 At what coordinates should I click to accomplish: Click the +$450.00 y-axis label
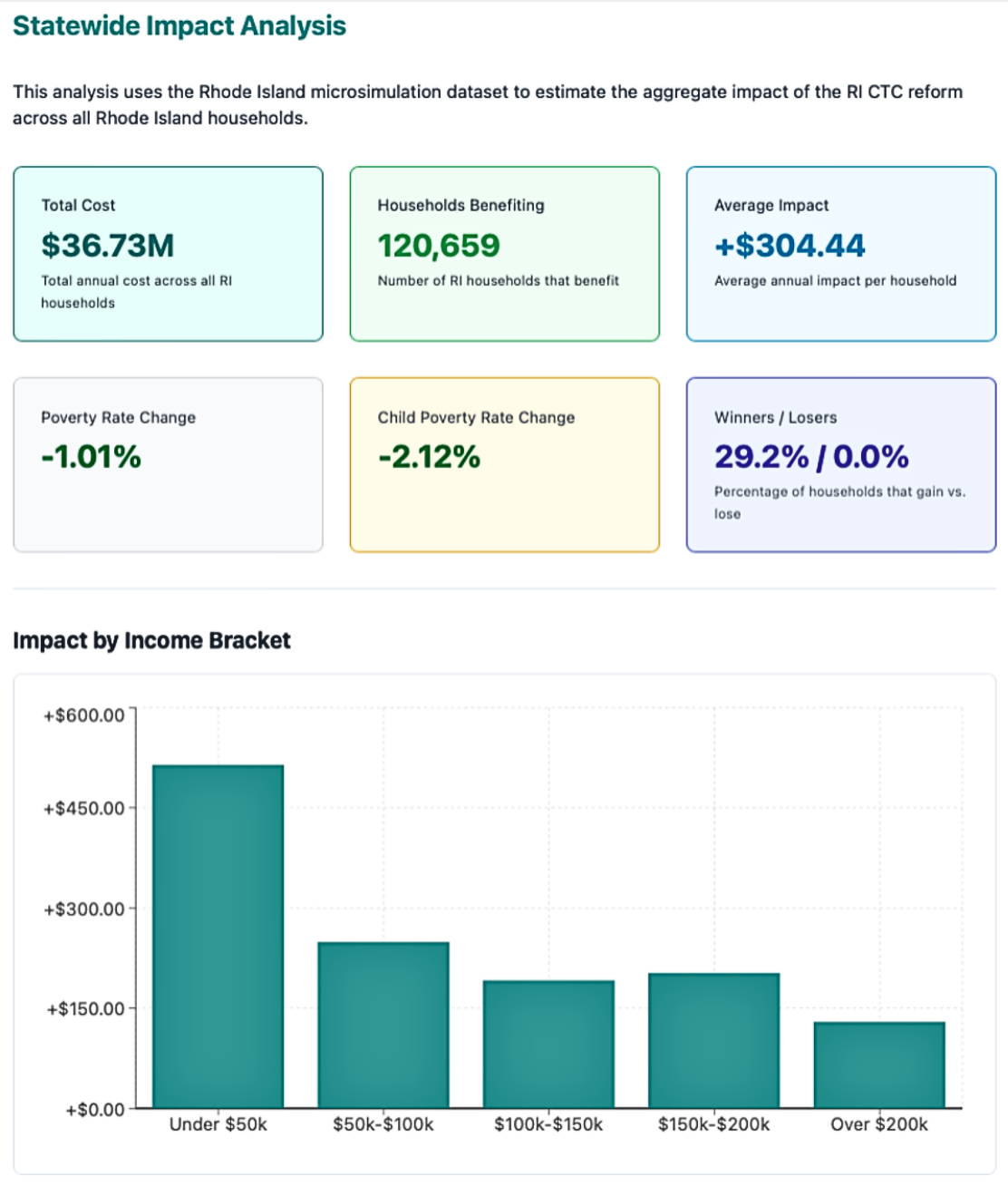(84, 808)
